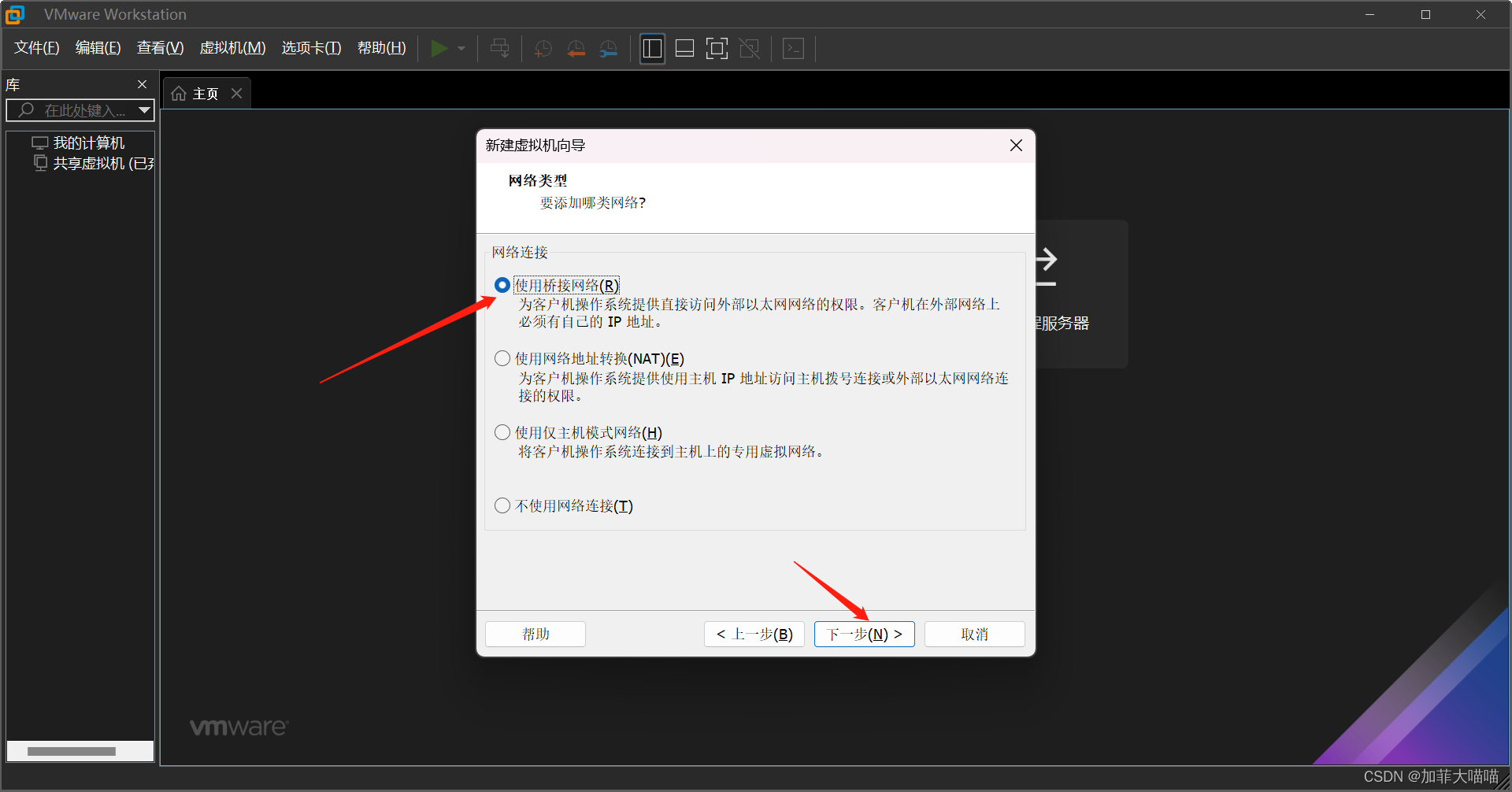This screenshot has height=792, width=1512.
Task: Close the VMware Workstation window
Action: coord(1480,14)
